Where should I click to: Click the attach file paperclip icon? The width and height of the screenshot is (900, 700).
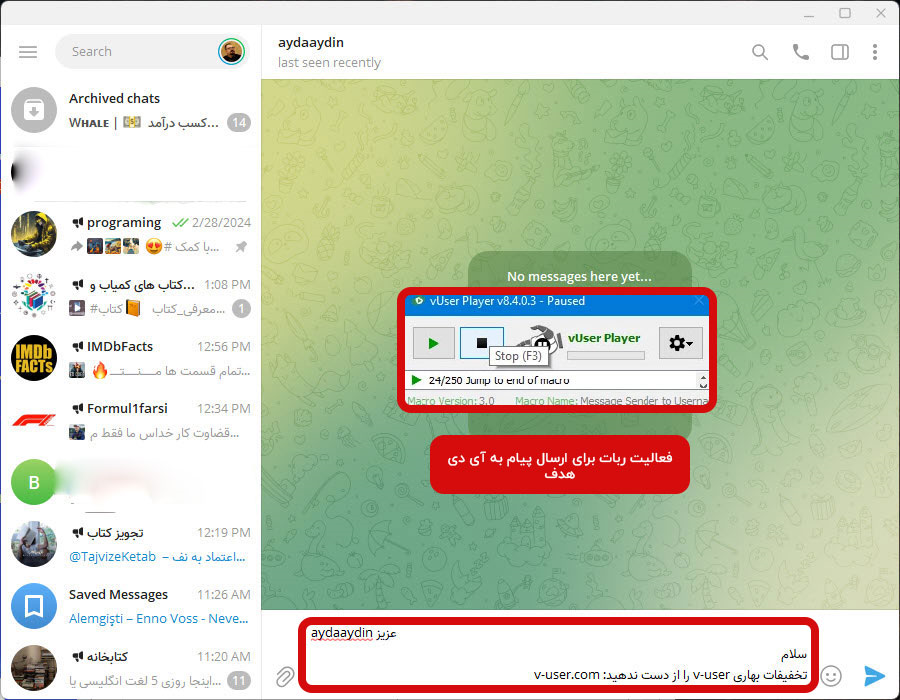pyautogui.click(x=285, y=676)
